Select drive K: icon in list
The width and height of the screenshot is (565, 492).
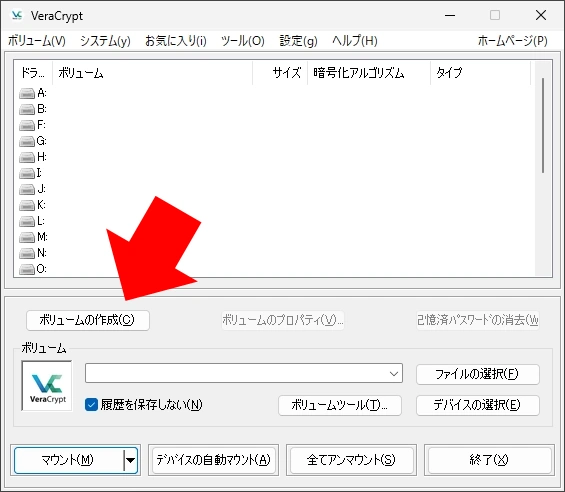coord(27,205)
